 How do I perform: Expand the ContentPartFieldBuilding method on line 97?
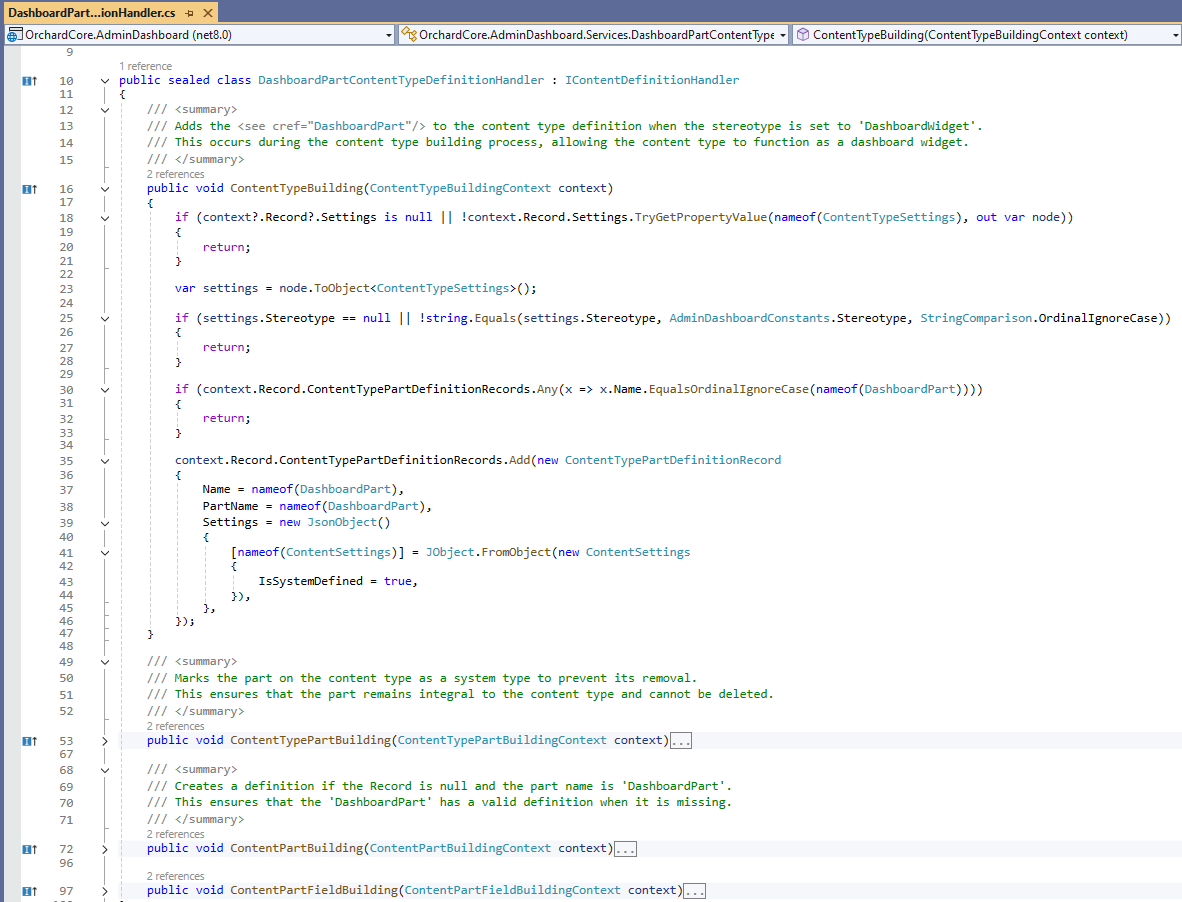pyautogui.click(x=105, y=891)
